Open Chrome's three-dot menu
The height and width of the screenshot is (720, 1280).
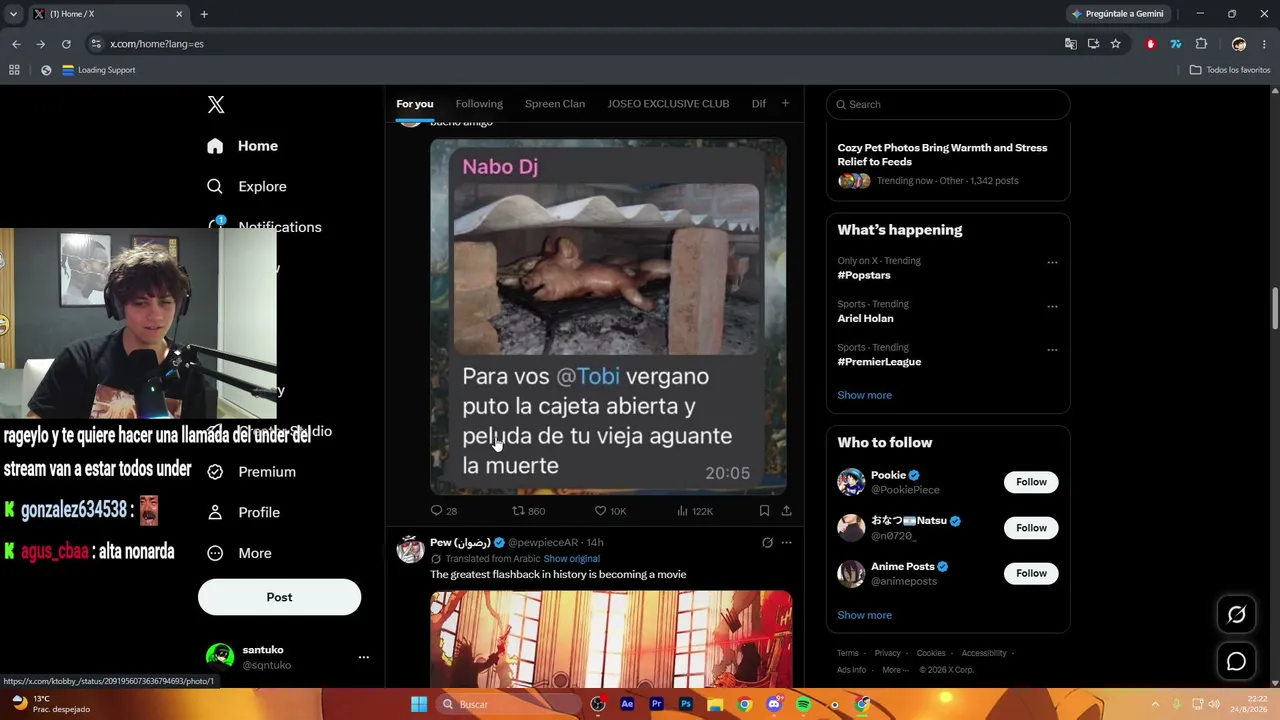1265,44
